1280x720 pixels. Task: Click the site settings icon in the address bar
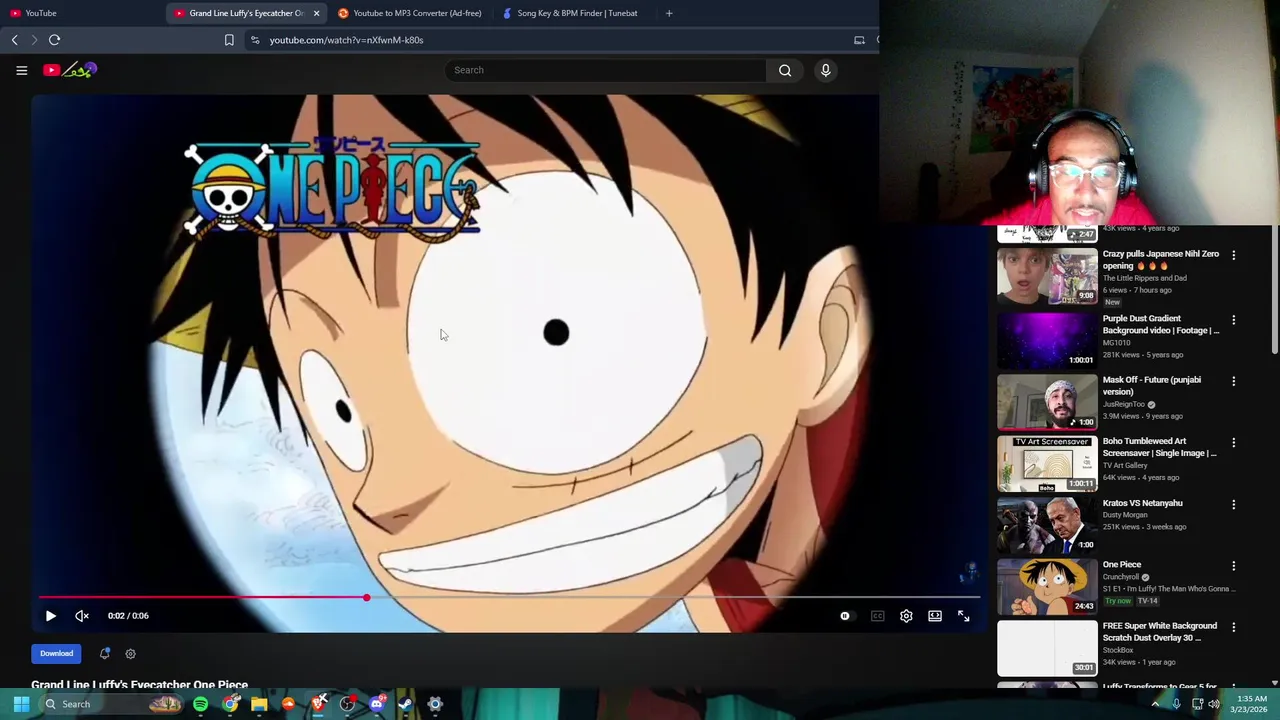[255, 40]
